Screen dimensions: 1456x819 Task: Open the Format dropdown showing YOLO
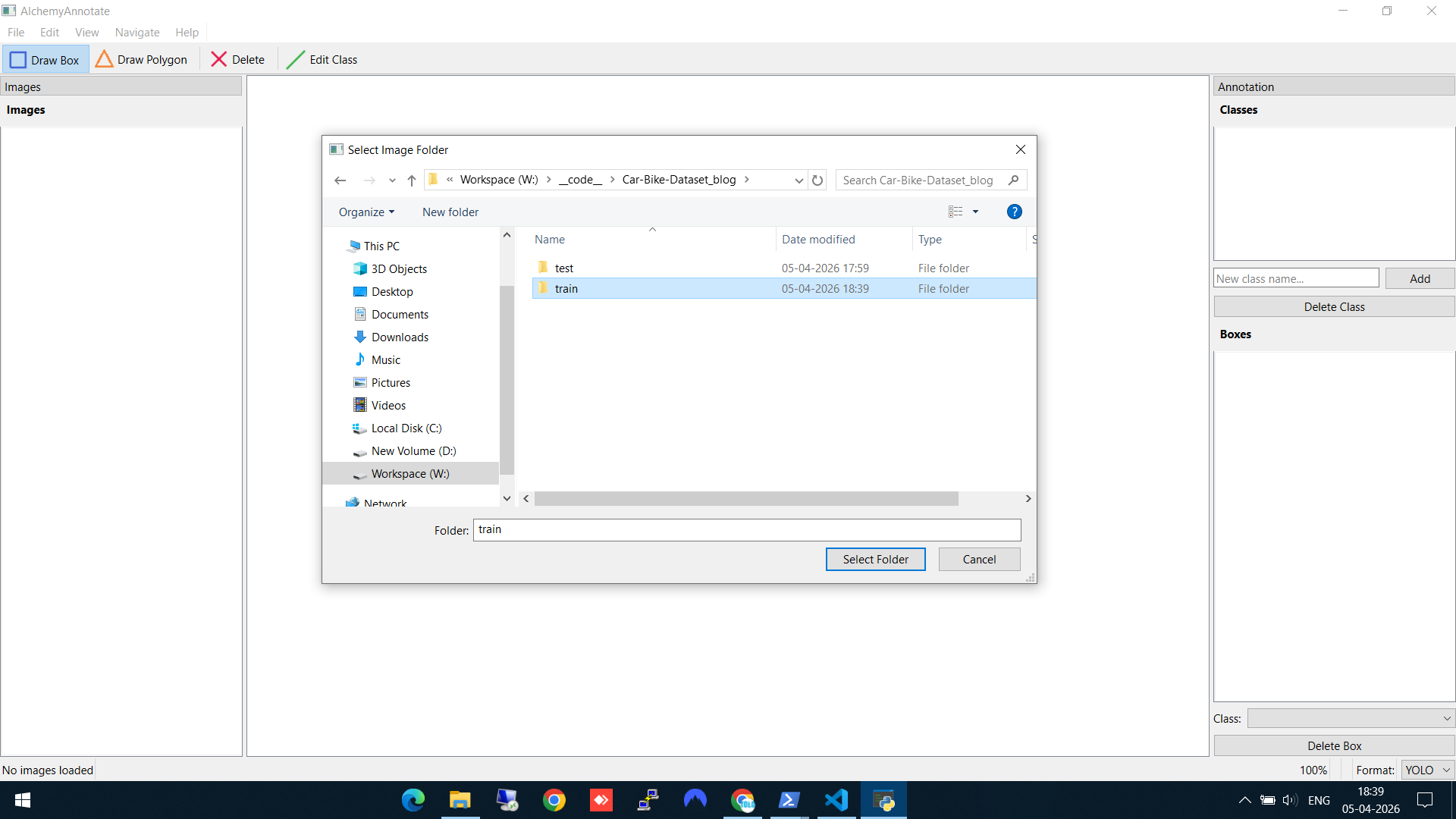pos(1426,770)
